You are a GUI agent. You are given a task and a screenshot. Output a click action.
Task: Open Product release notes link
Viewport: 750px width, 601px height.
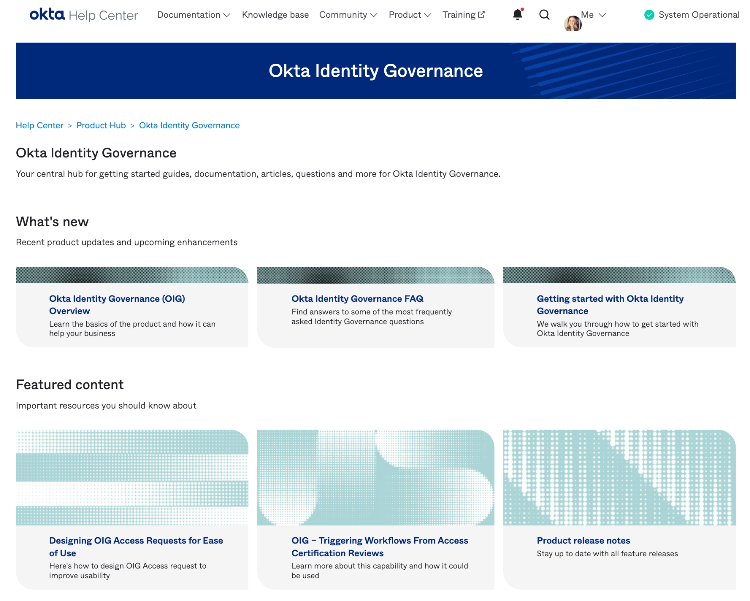coord(583,540)
